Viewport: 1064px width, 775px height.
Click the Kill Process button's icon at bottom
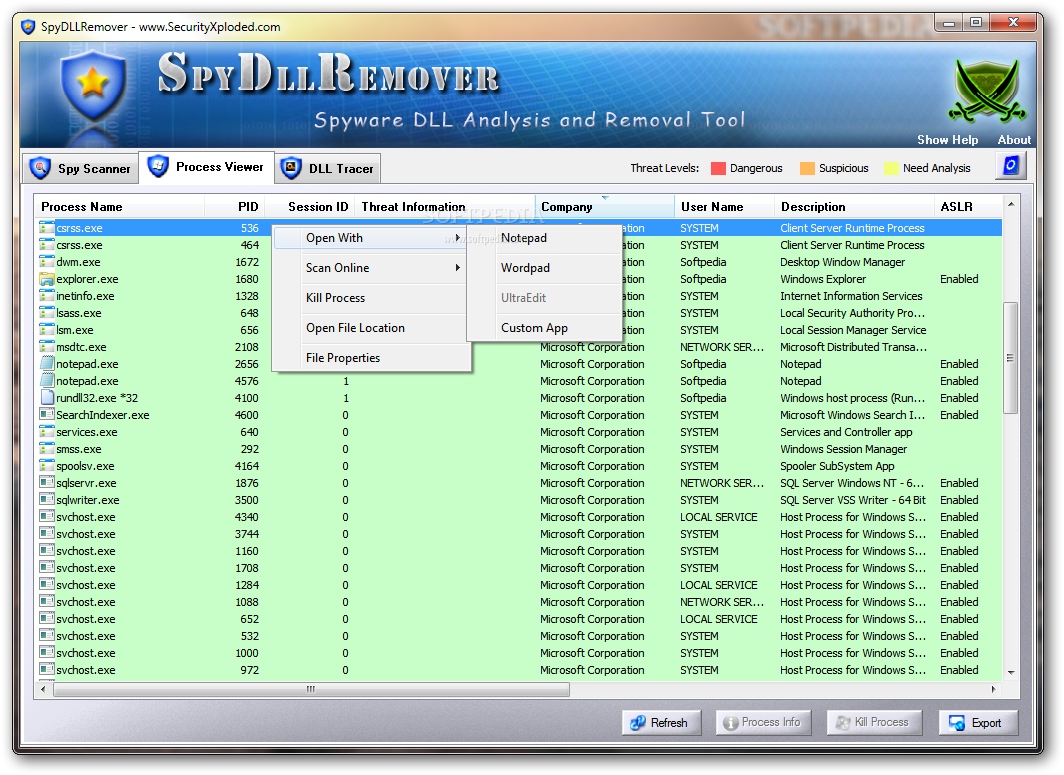(x=843, y=723)
